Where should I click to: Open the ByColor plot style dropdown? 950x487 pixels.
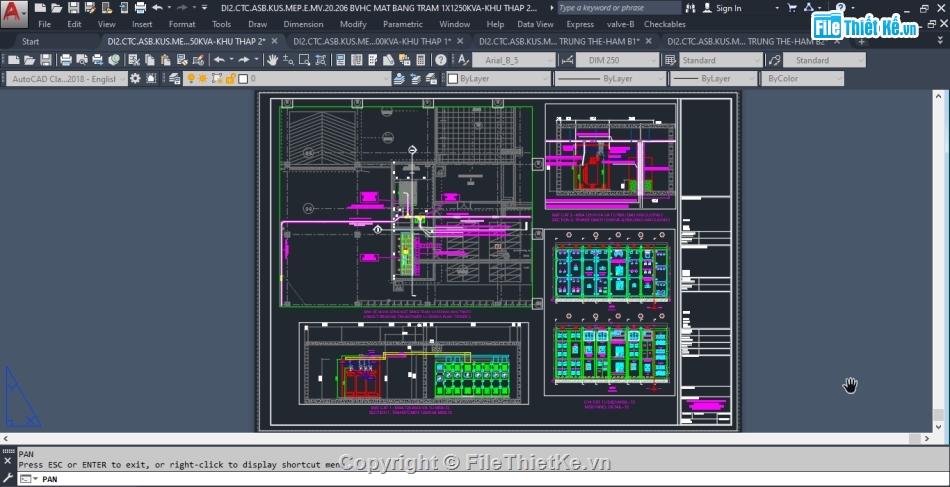pos(803,79)
